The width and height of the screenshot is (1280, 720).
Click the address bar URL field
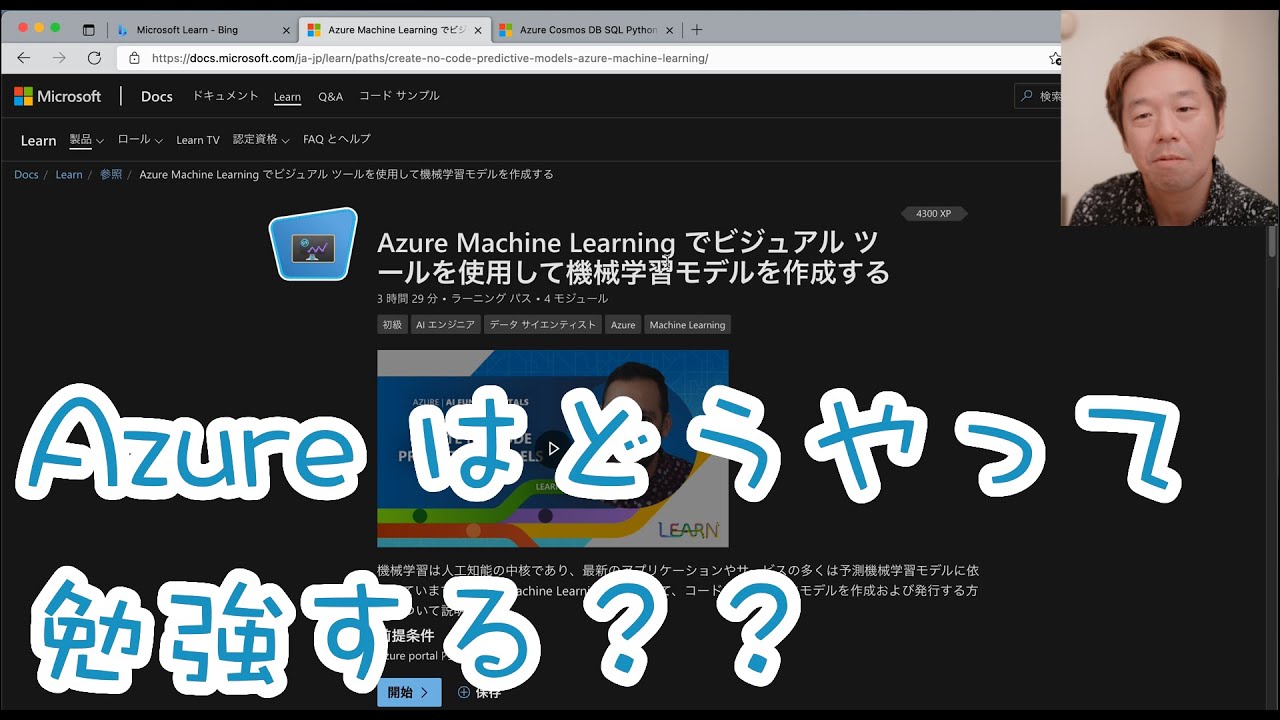[590, 58]
